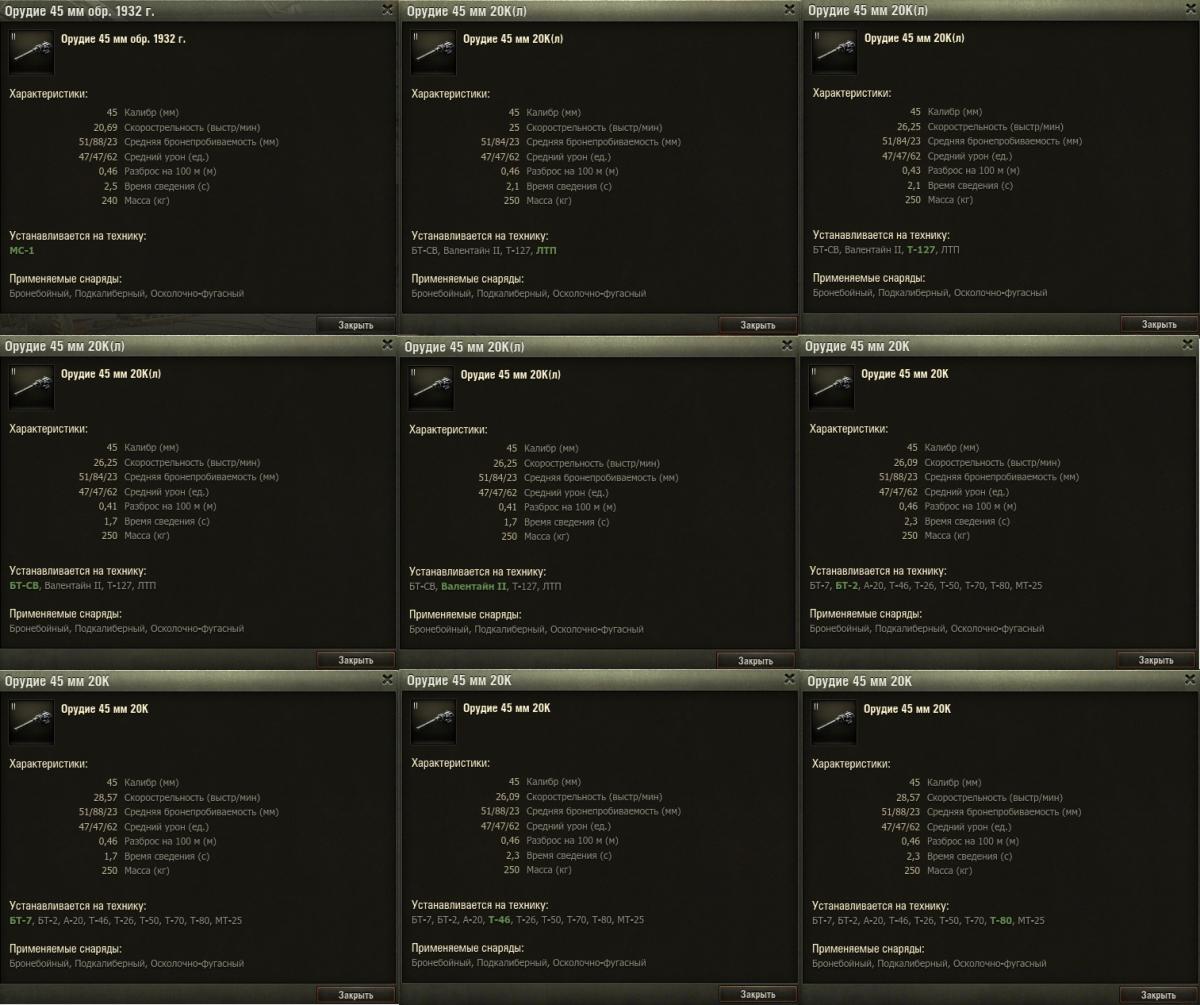This screenshot has height=1005, width=1200.
Task: Click Закрыть in window with Т-80 highlighted
Action: click(x=1159, y=995)
